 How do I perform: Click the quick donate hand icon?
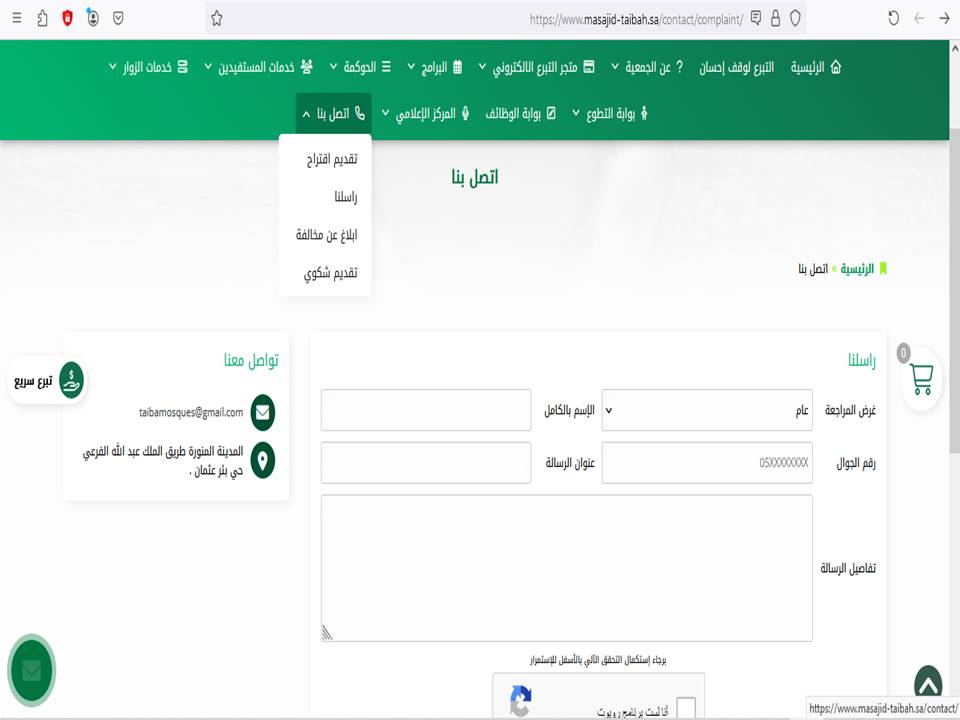pos(72,381)
